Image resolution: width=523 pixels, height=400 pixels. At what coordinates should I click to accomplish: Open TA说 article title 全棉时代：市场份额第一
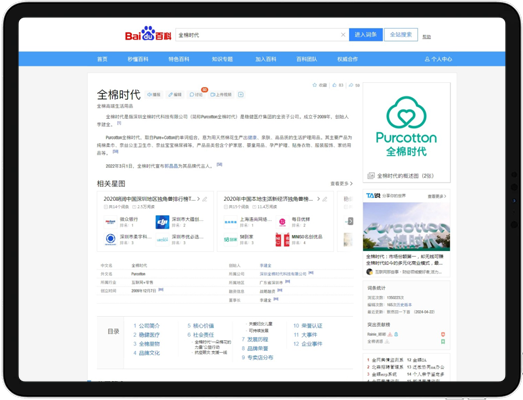[405, 260]
